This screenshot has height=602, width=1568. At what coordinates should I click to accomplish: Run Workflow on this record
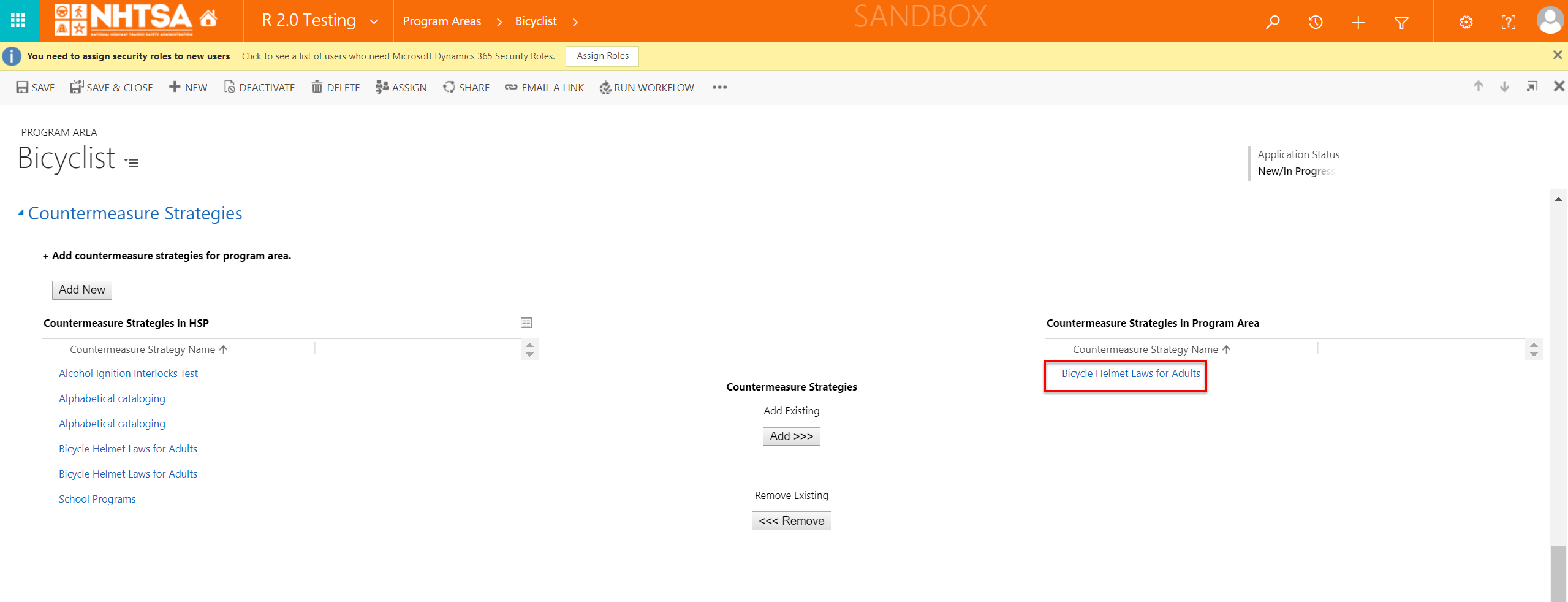click(x=647, y=88)
